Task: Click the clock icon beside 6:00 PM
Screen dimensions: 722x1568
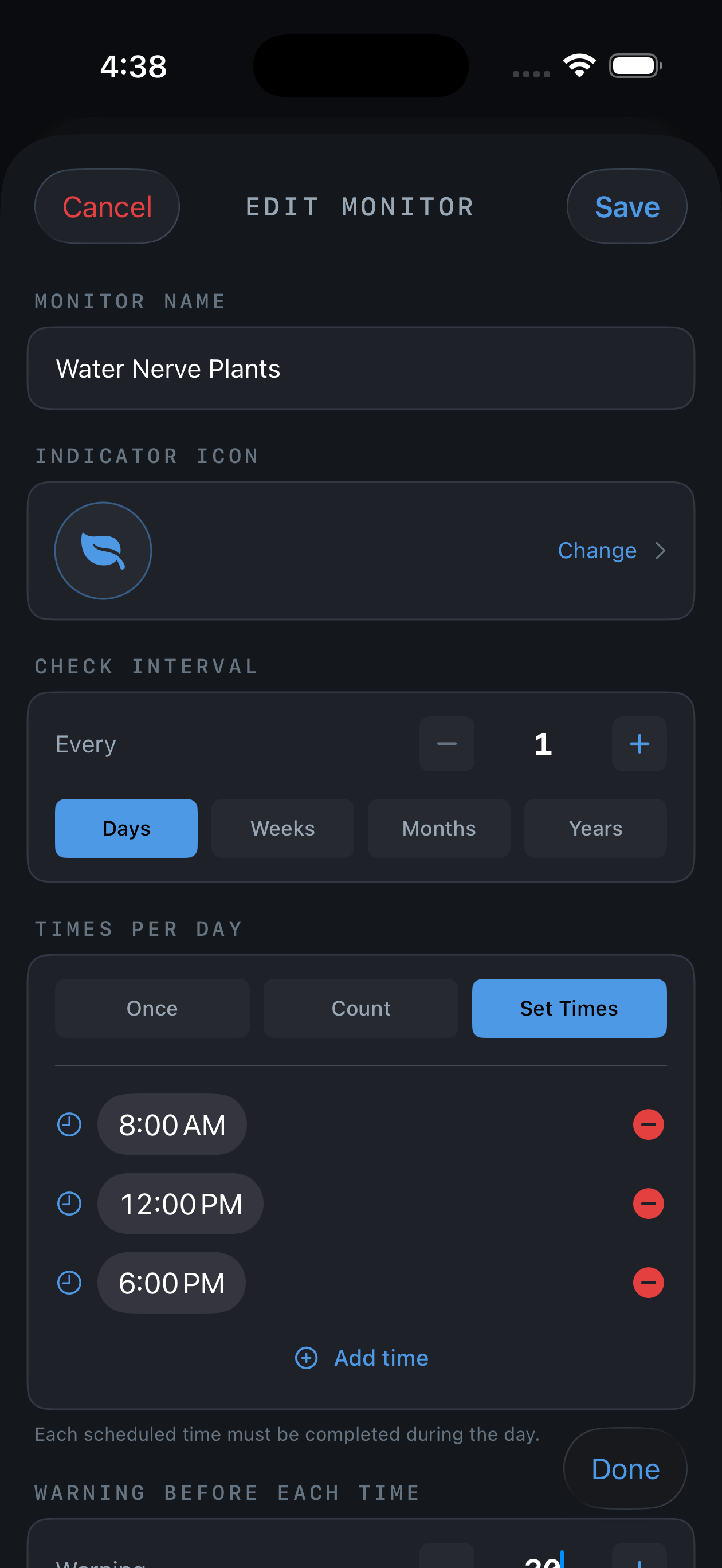Action: point(69,1283)
